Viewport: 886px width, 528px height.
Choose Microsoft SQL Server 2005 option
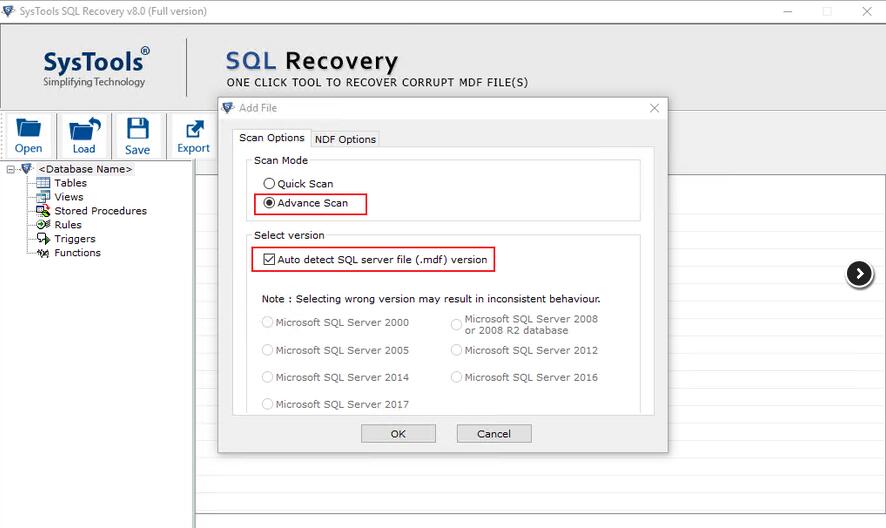click(x=267, y=350)
